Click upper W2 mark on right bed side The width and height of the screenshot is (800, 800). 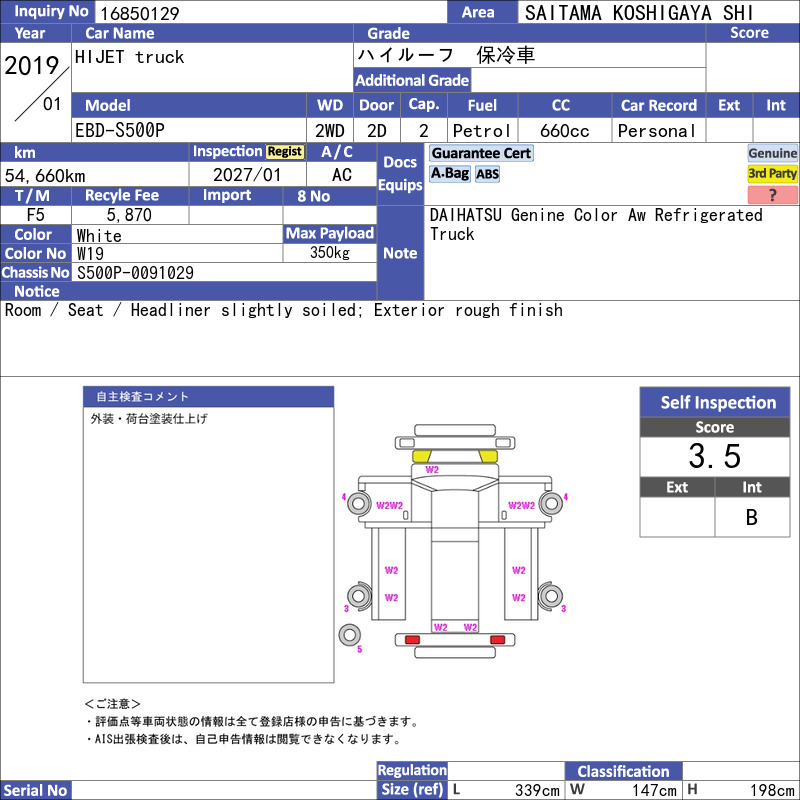click(x=519, y=570)
